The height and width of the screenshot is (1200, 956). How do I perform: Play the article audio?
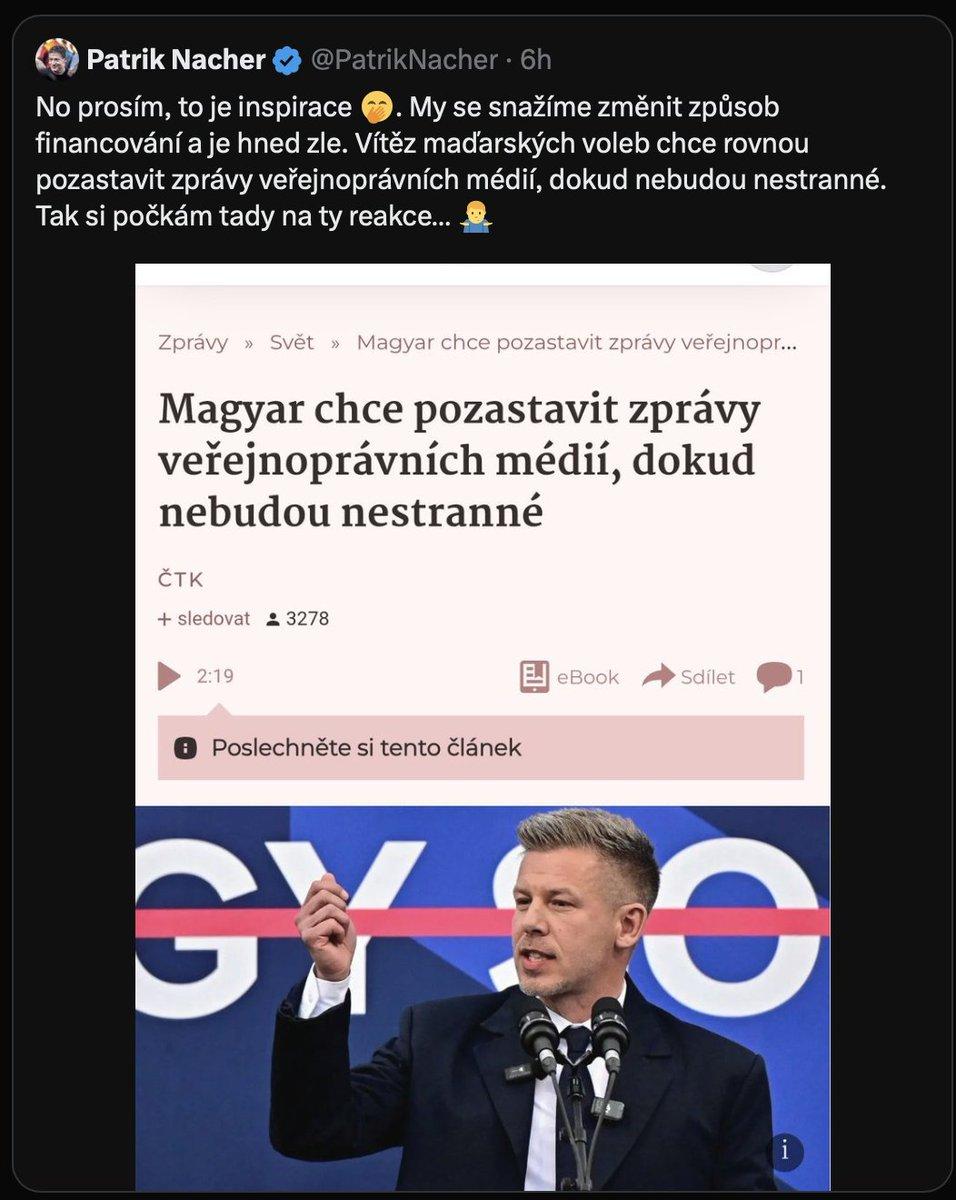[x=169, y=676]
